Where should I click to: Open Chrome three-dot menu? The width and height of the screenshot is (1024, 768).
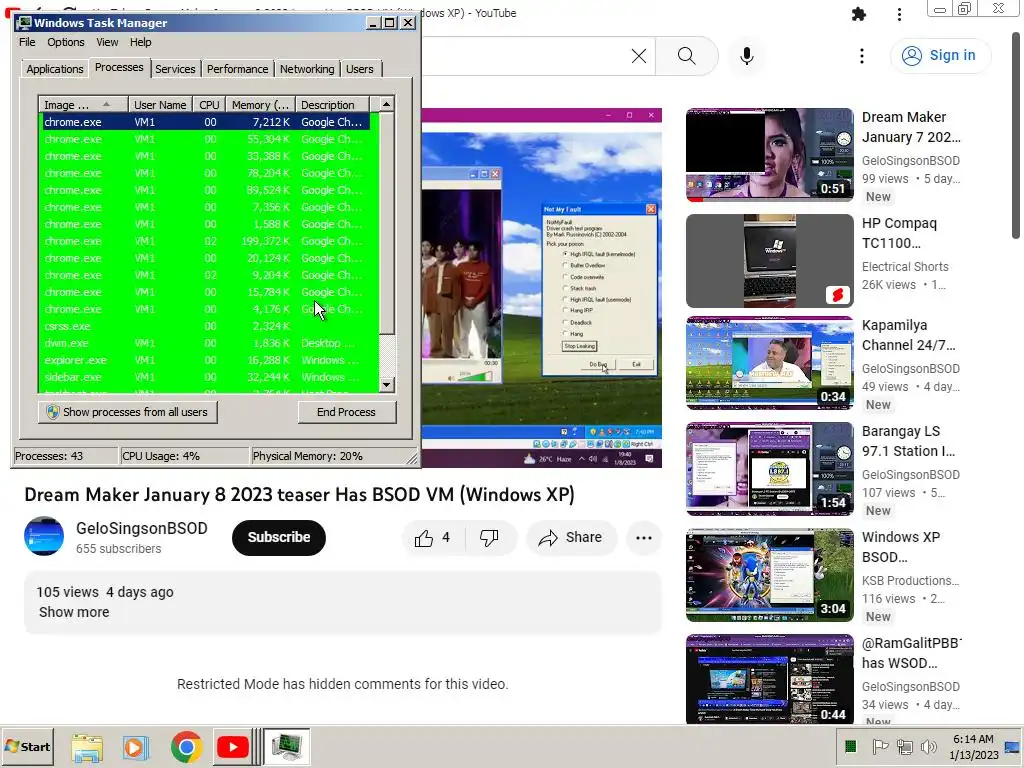(x=899, y=14)
